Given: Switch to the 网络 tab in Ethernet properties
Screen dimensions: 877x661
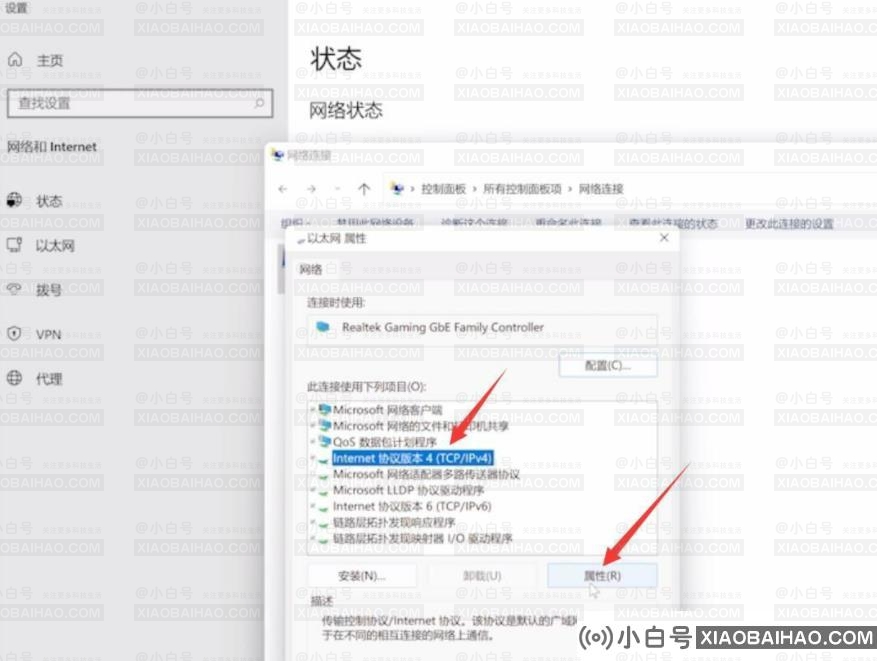Looking at the screenshot, I should point(310,270).
